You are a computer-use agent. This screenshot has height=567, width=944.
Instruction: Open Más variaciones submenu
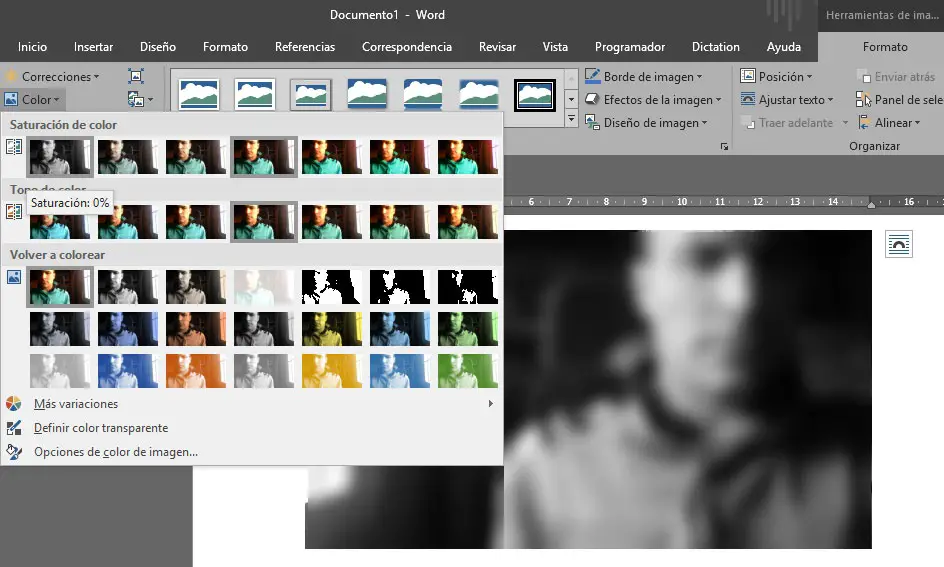(x=252, y=404)
